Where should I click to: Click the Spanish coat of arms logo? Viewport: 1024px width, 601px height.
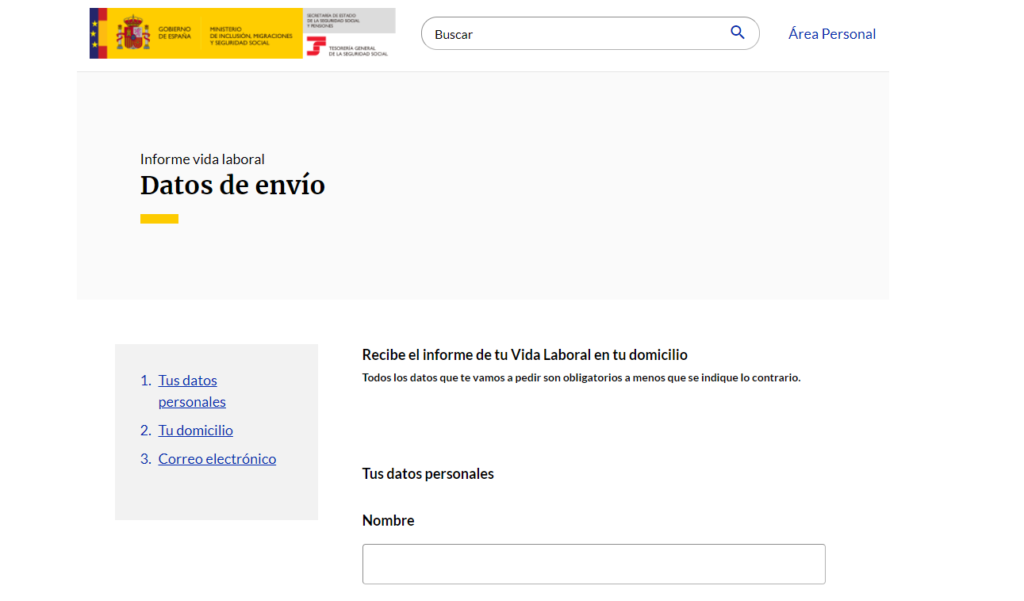(133, 33)
